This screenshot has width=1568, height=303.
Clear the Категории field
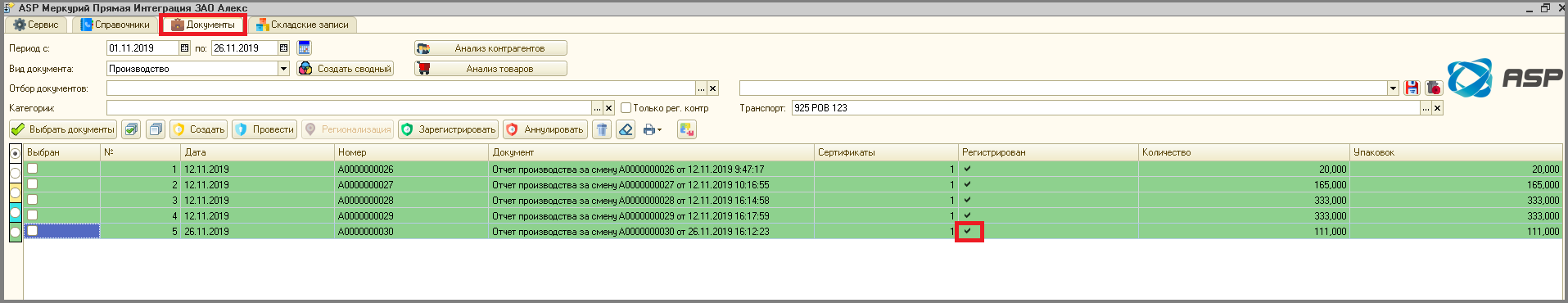coord(608,108)
